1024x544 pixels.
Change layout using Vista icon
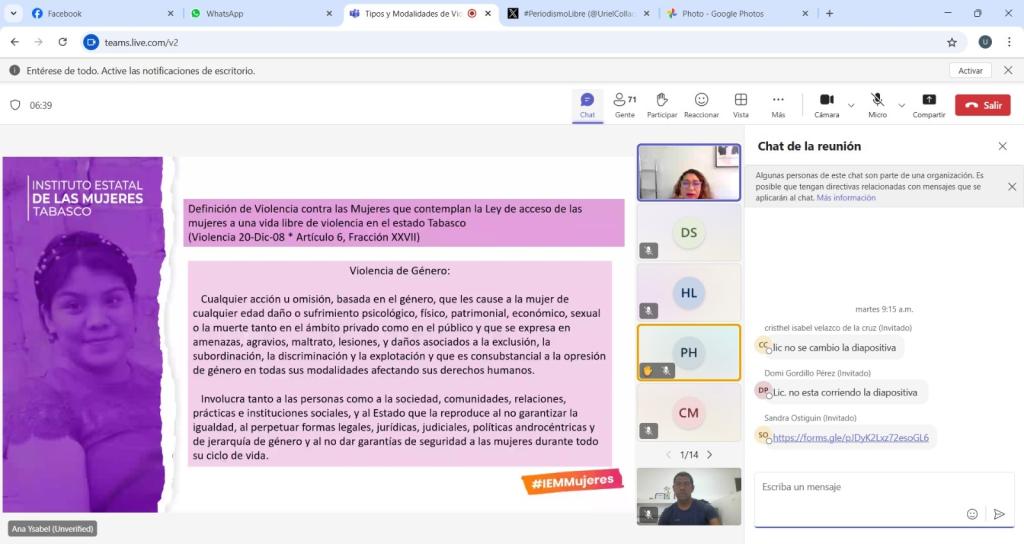741,104
